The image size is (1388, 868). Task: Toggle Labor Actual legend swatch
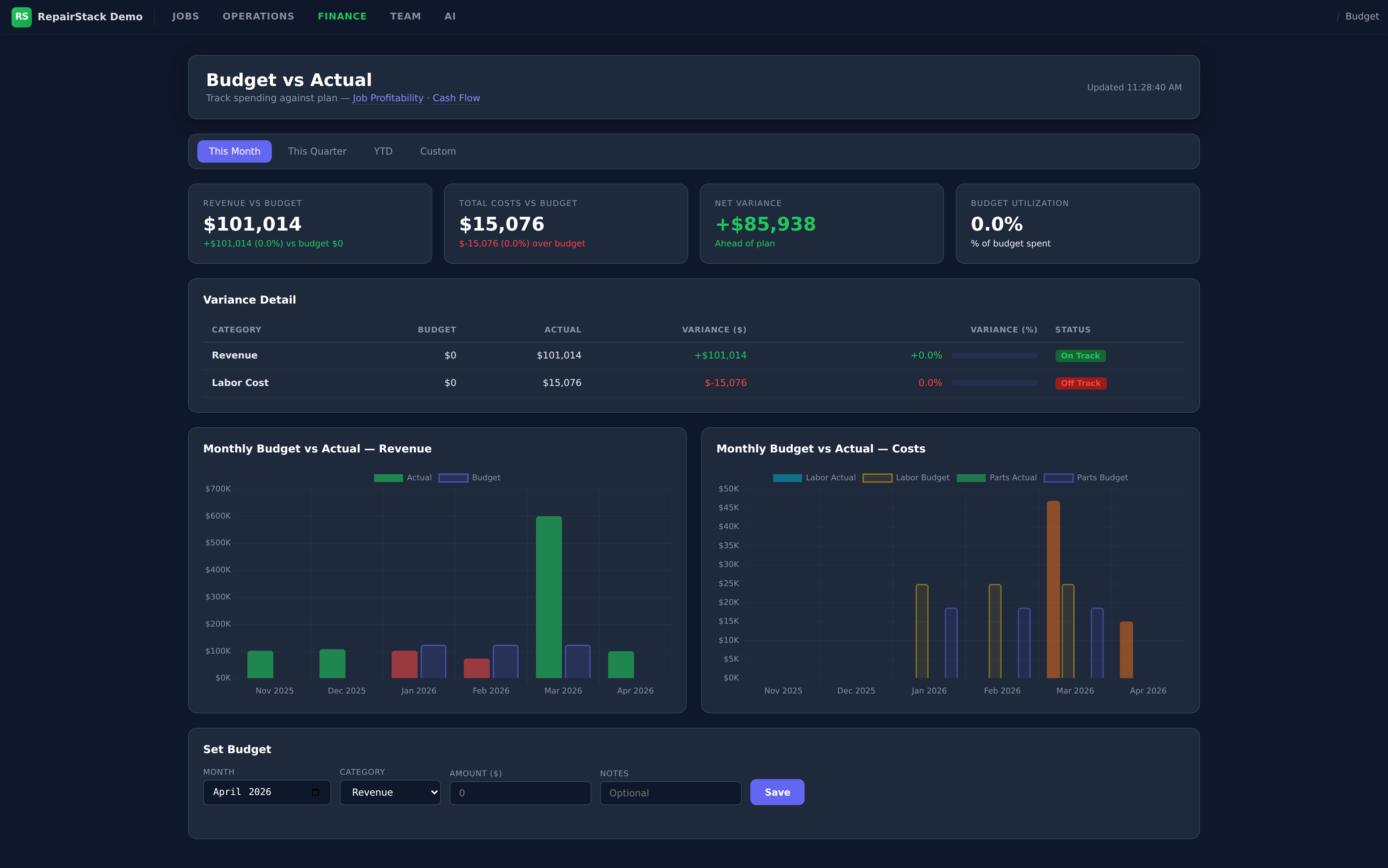787,478
